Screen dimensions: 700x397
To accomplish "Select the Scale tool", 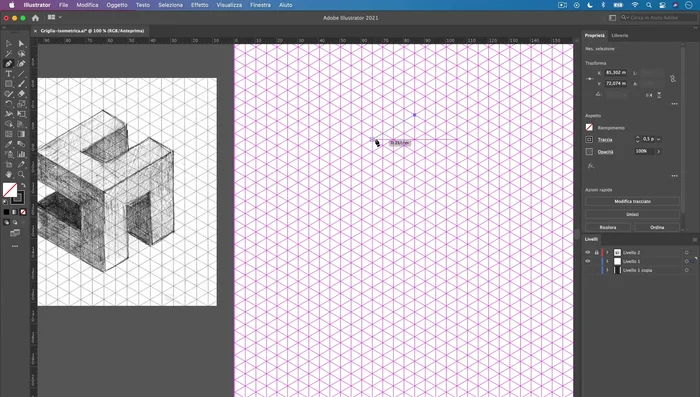I will [x=21, y=104].
